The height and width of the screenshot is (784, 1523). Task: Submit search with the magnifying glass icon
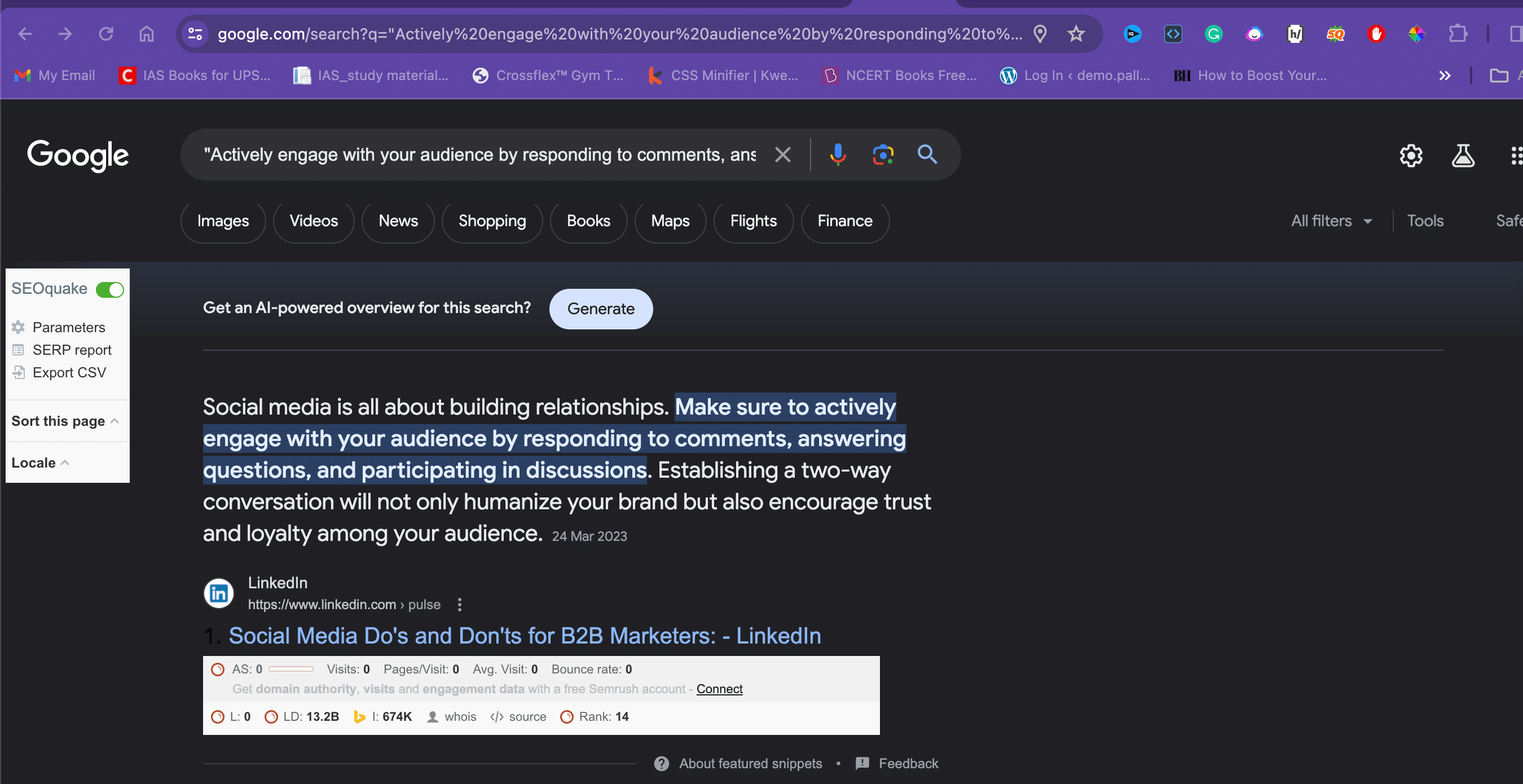(927, 155)
